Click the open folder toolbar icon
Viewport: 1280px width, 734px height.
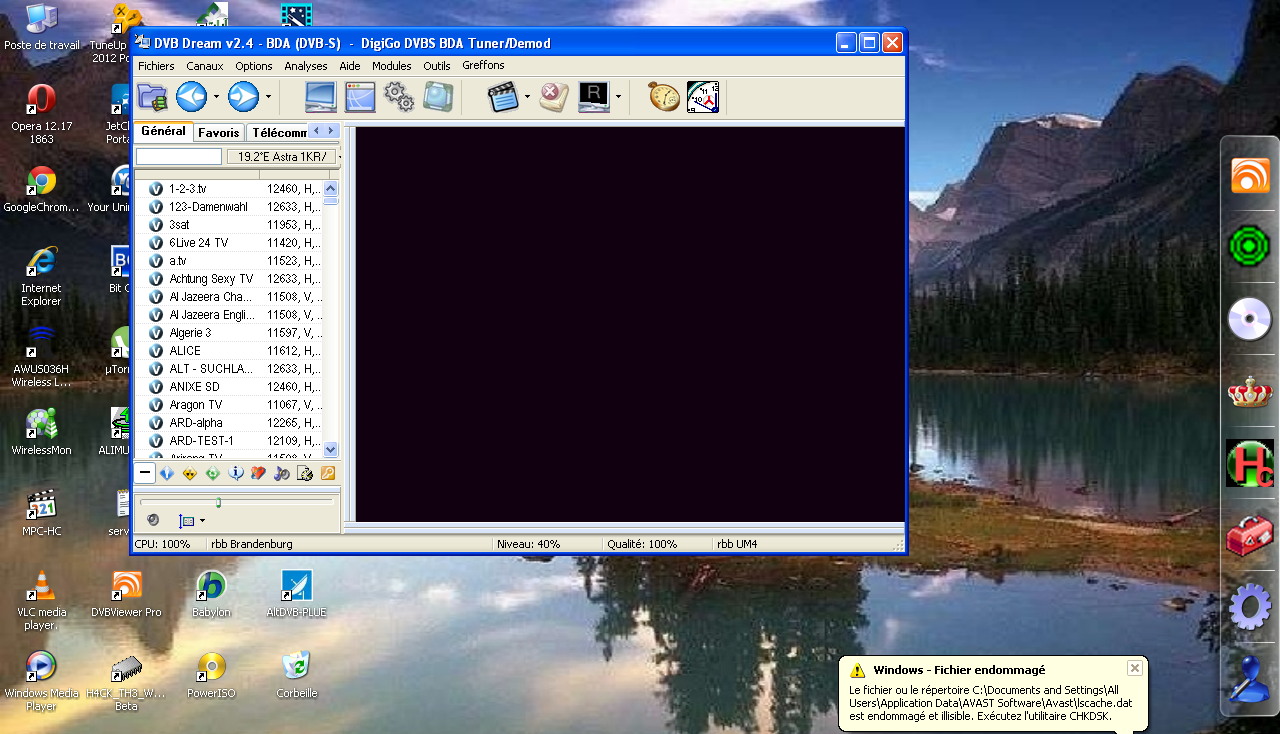[153, 97]
